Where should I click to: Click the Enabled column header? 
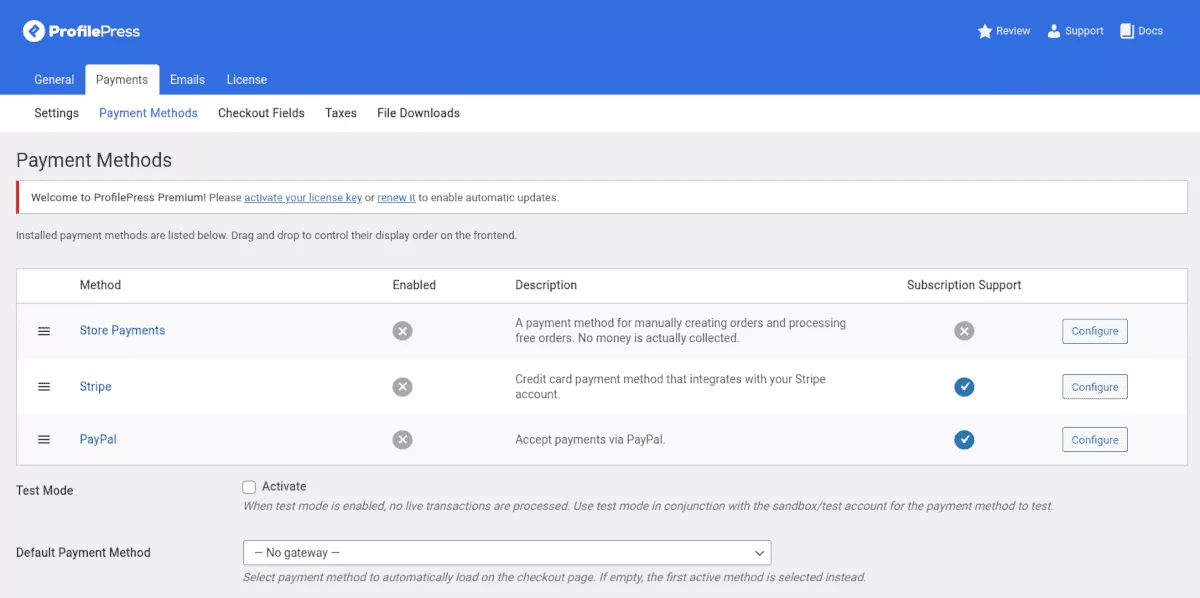point(414,285)
